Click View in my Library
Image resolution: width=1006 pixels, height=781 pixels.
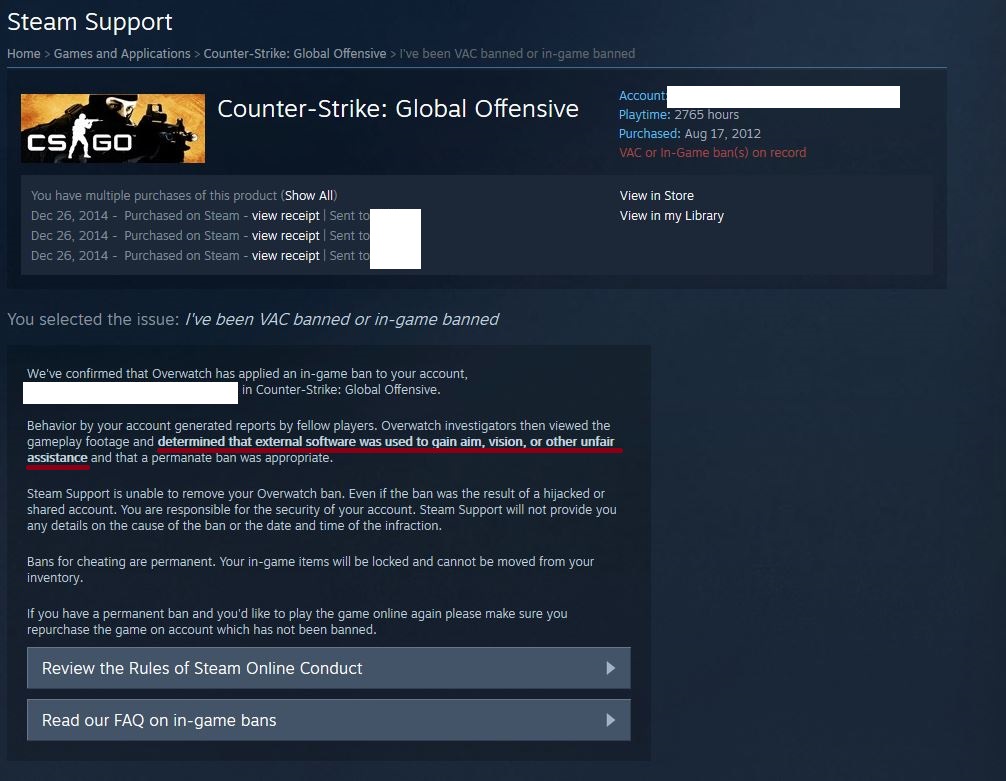click(x=672, y=216)
